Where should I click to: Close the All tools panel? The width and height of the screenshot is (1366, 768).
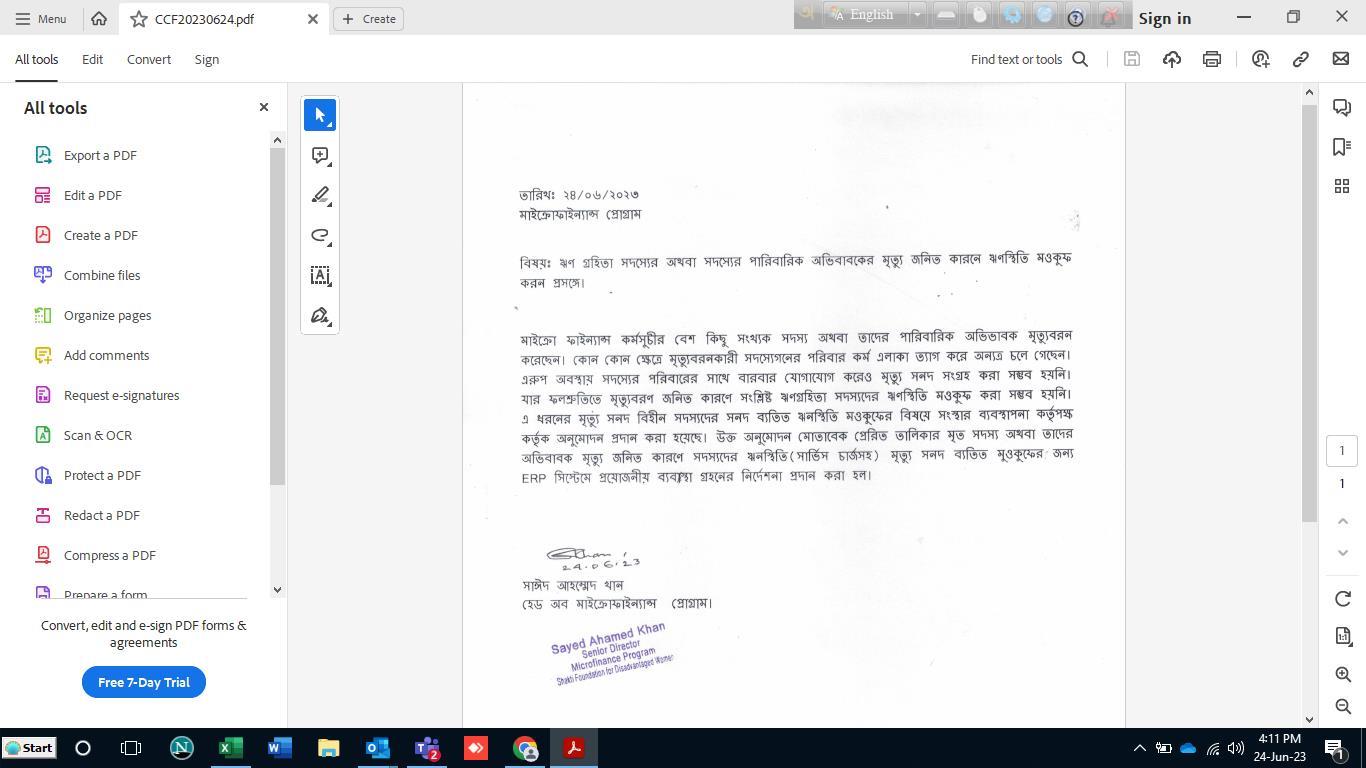tap(264, 107)
